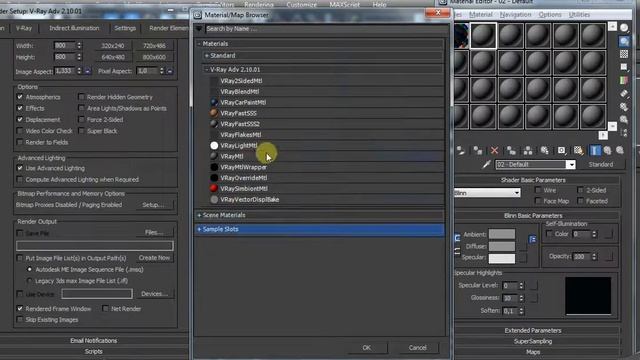The width and height of the screenshot is (640, 360).
Task: Expand the Sample Slots group
Action: coord(199,229)
